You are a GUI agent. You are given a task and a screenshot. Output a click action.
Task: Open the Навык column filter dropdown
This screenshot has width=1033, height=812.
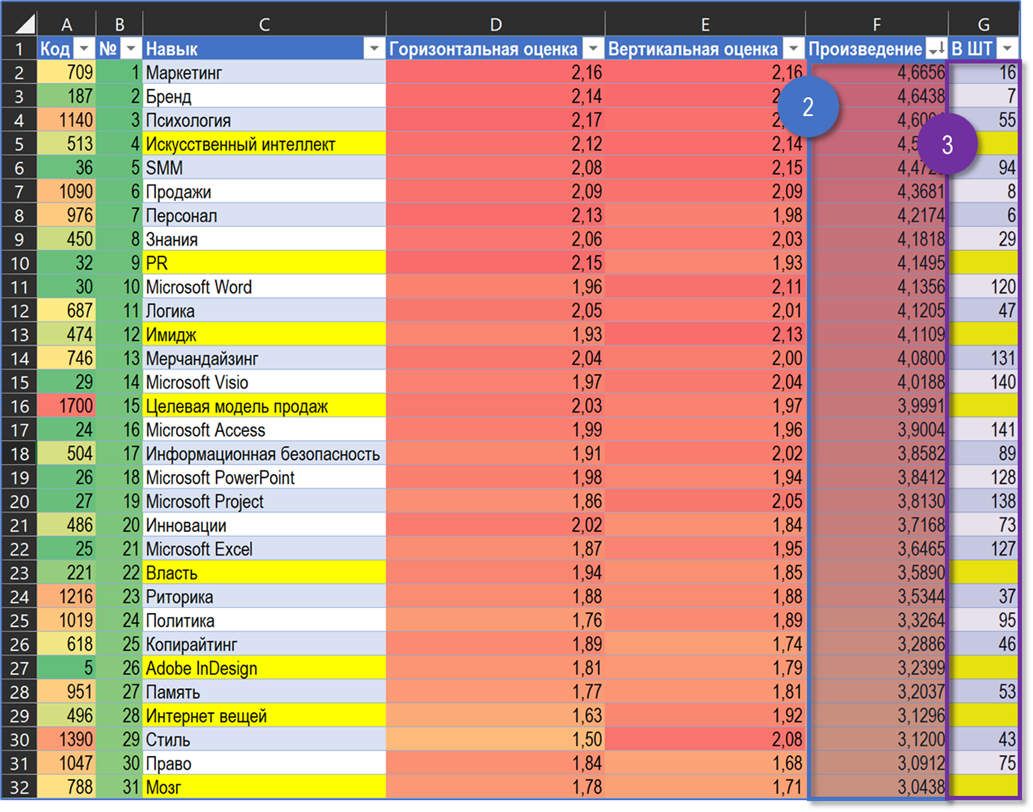374,49
